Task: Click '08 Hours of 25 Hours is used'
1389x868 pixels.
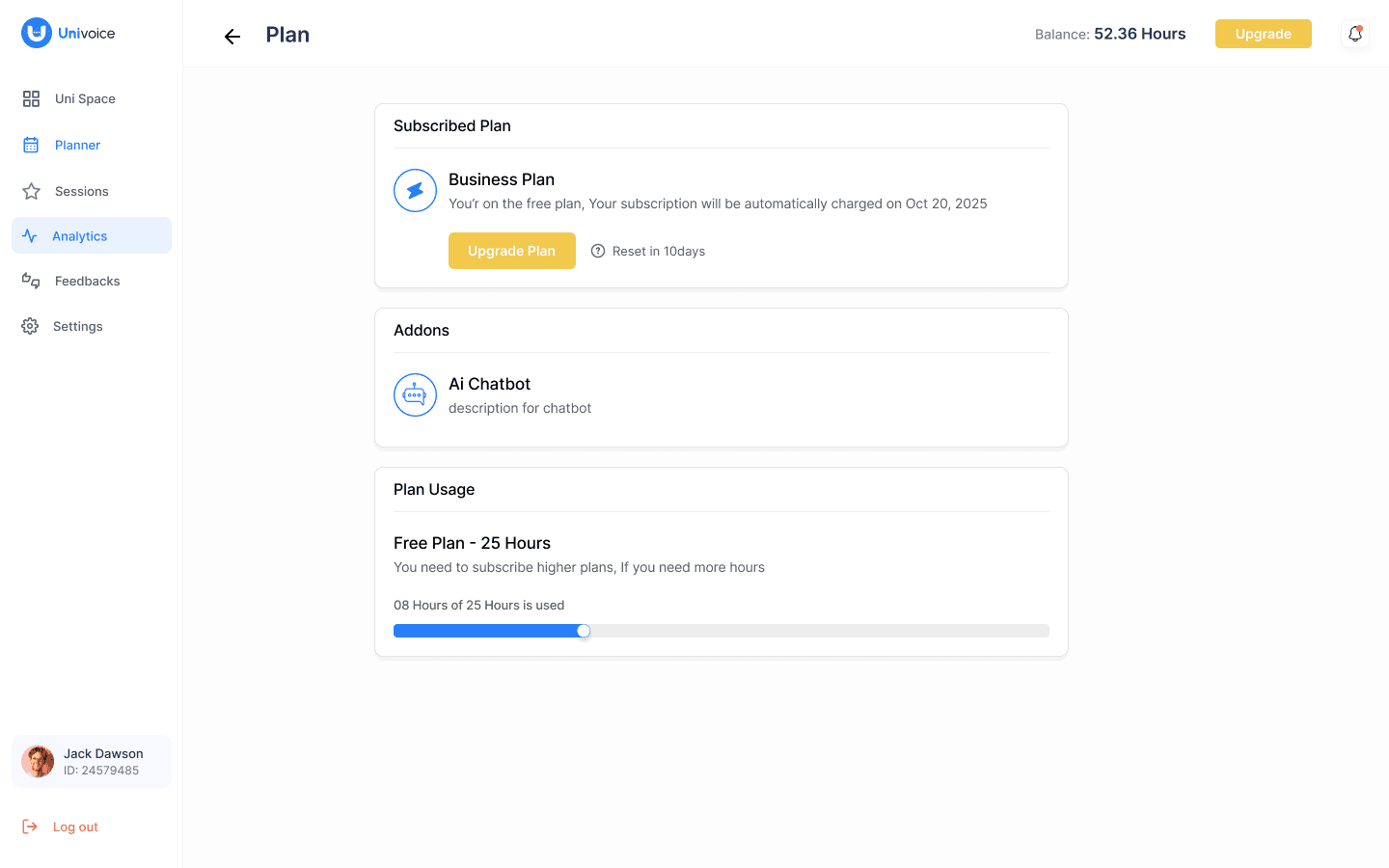Action: (x=479, y=605)
